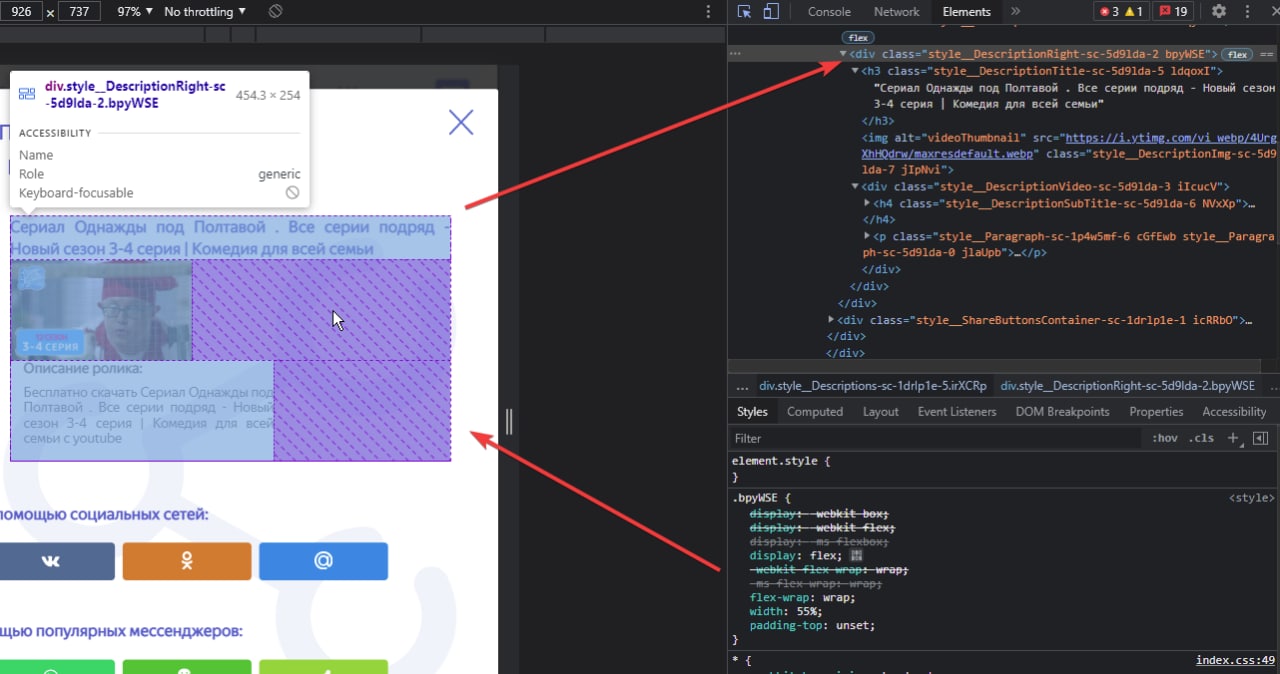
Task: Toggle the flex badge above the DescriptionRight div
Action: point(859,38)
